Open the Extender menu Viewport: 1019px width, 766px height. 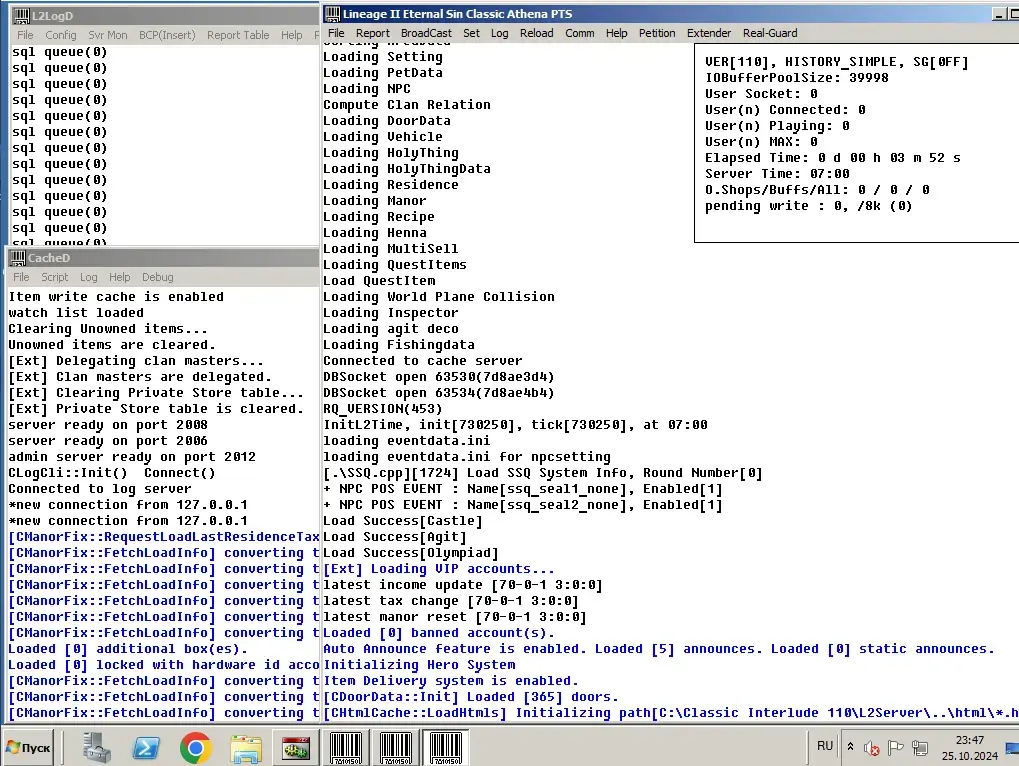(x=709, y=33)
